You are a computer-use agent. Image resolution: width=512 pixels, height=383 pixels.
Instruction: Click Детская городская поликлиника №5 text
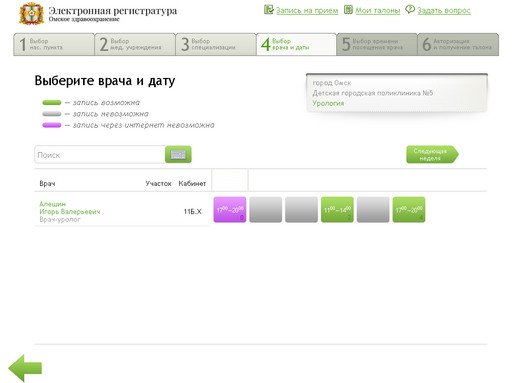(x=373, y=93)
